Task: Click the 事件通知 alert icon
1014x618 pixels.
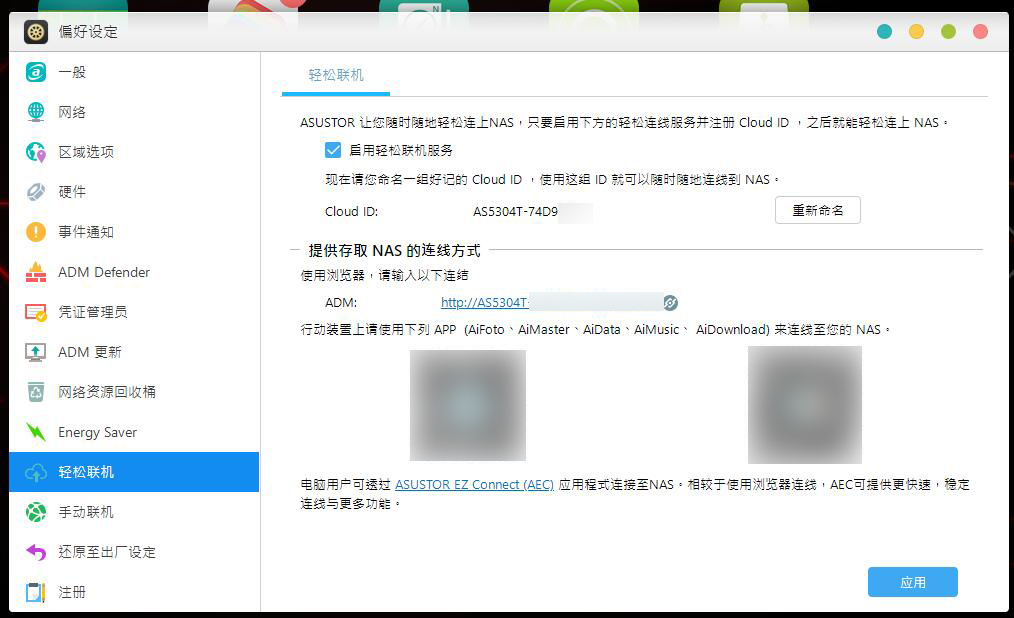Action: pos(36,232)
